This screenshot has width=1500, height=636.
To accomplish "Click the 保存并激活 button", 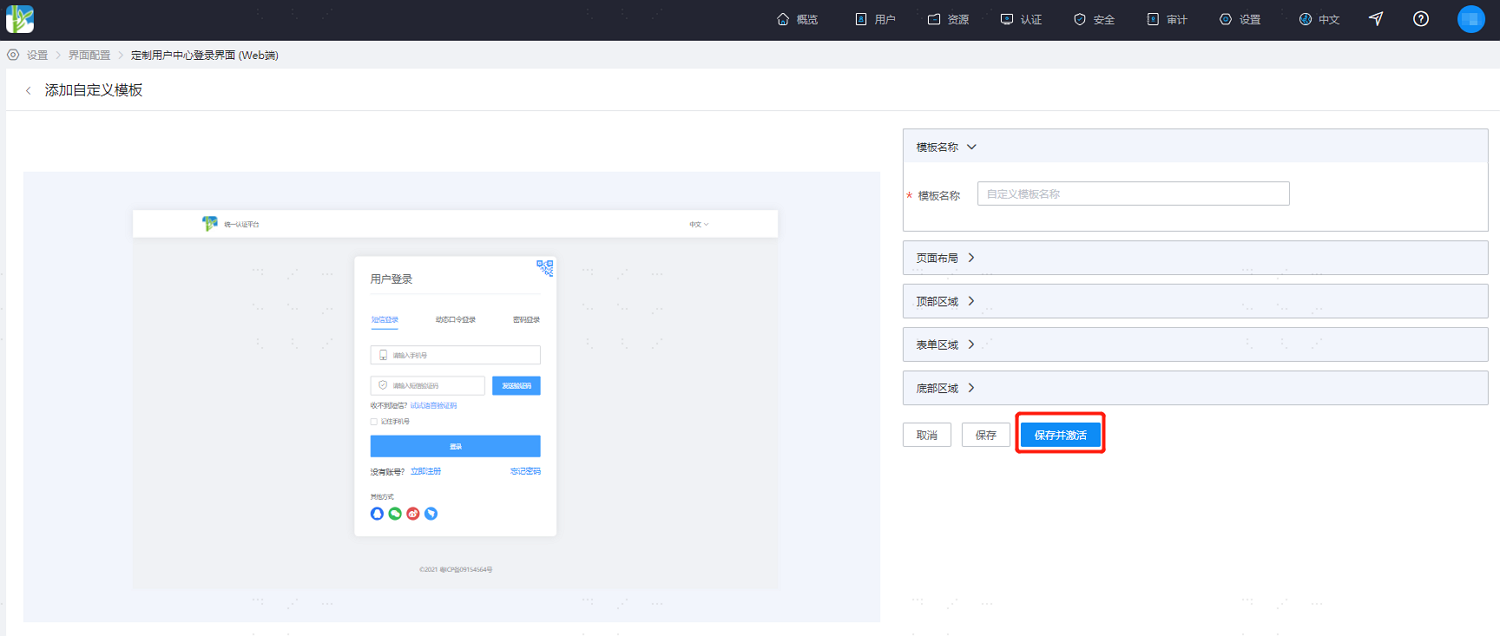I will point(1060,435).
